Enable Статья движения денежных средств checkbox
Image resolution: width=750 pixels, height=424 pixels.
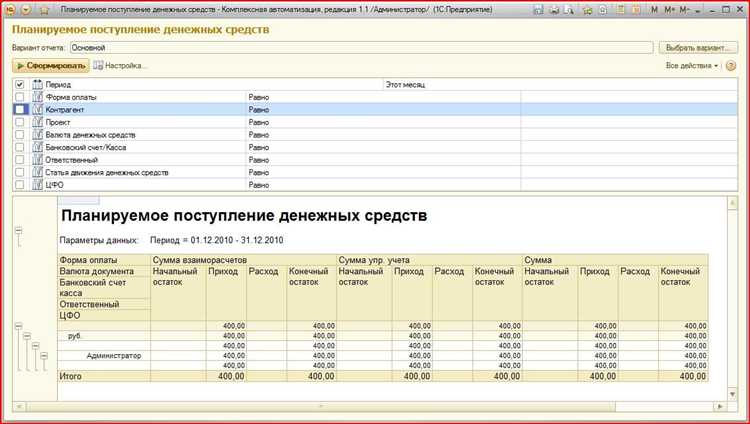(20, 172)
